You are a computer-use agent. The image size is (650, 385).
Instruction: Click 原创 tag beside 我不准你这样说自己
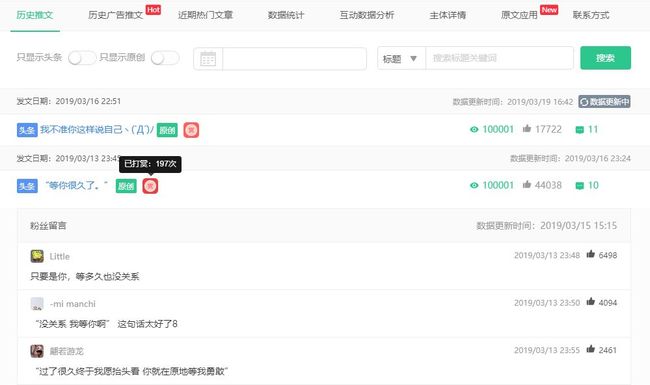pos(167,130)
